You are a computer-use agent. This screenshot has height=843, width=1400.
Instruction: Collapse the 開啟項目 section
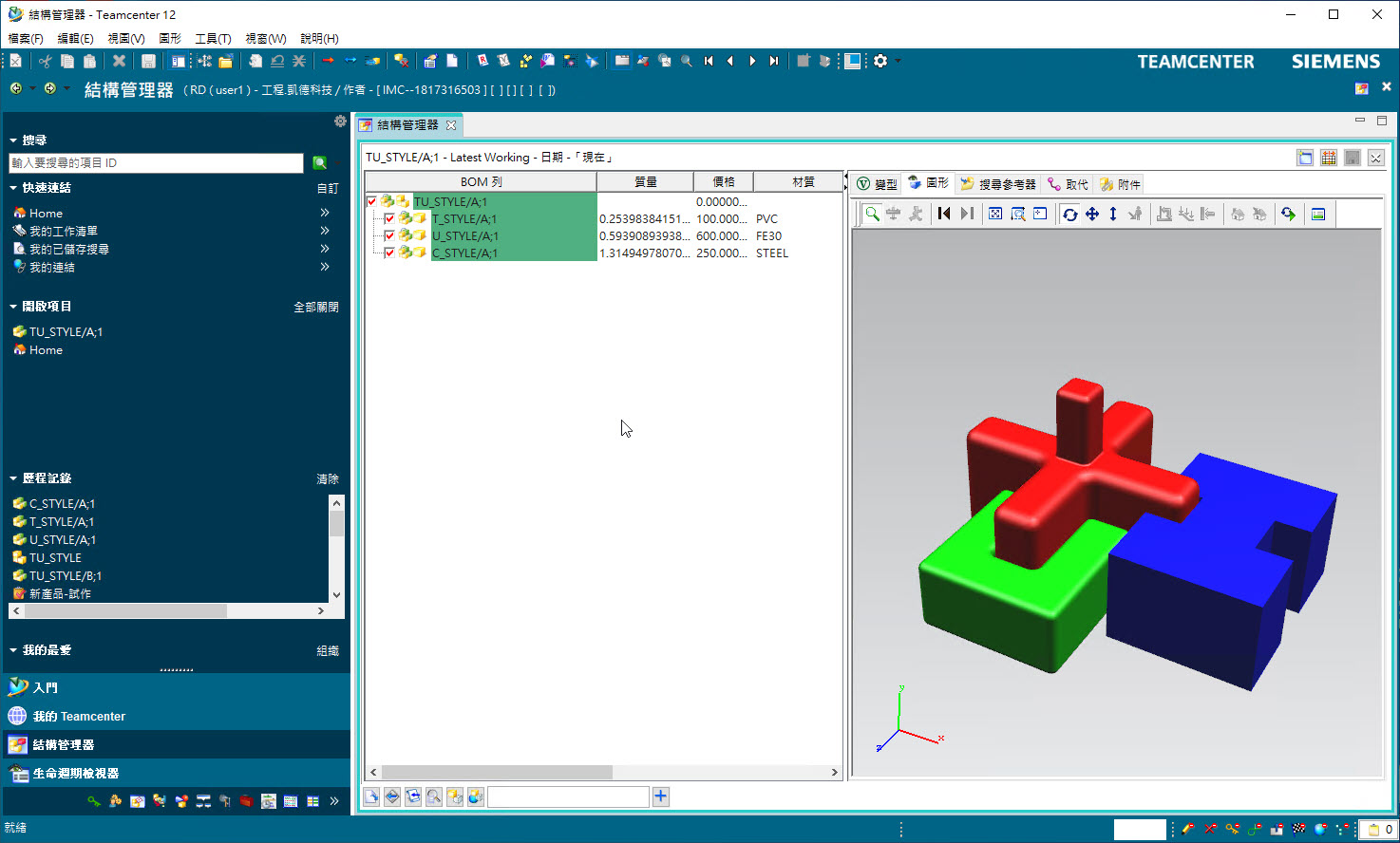(13, 307)
